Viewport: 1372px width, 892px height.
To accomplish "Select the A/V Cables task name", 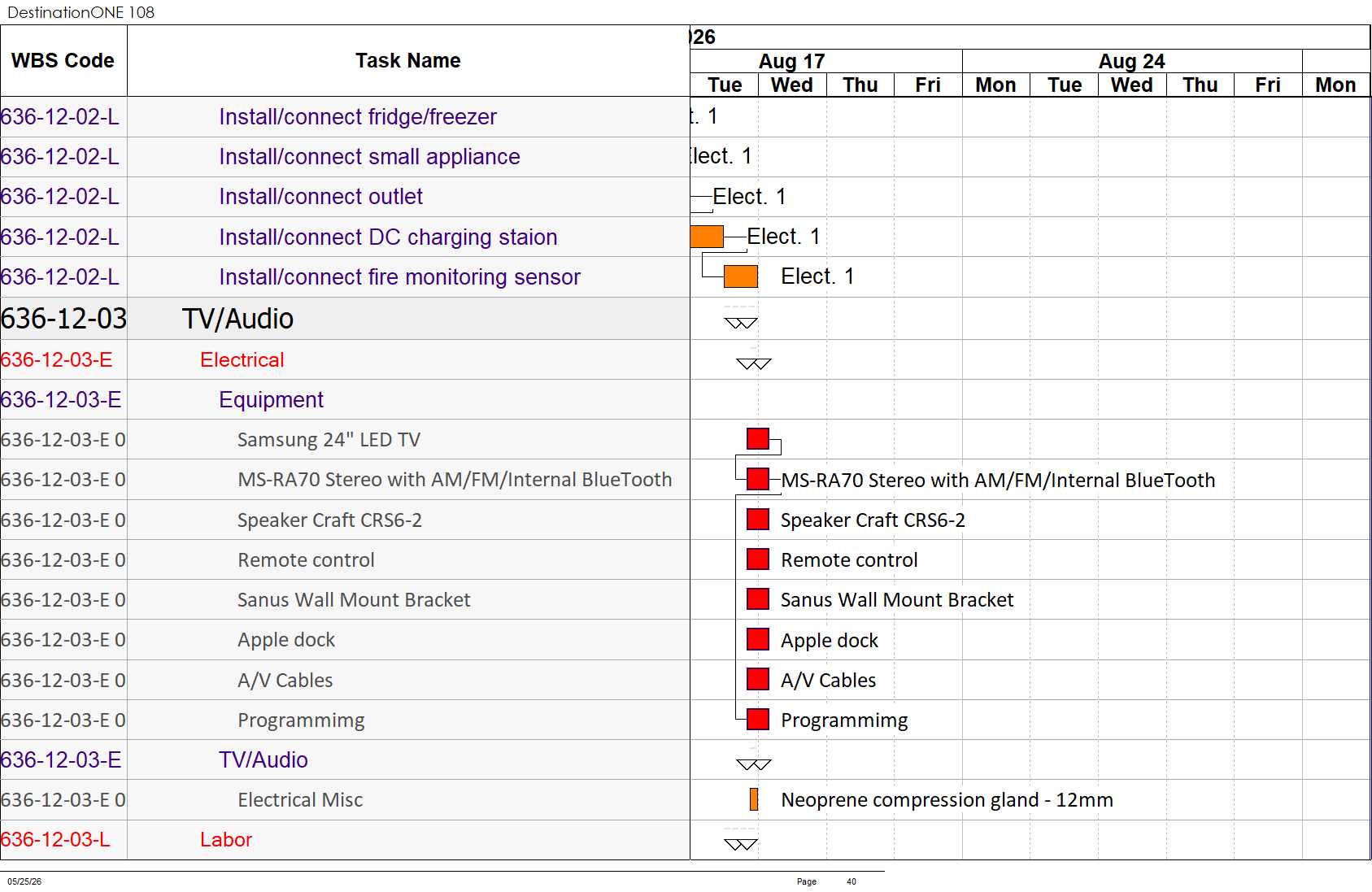I will coord(285,681).
